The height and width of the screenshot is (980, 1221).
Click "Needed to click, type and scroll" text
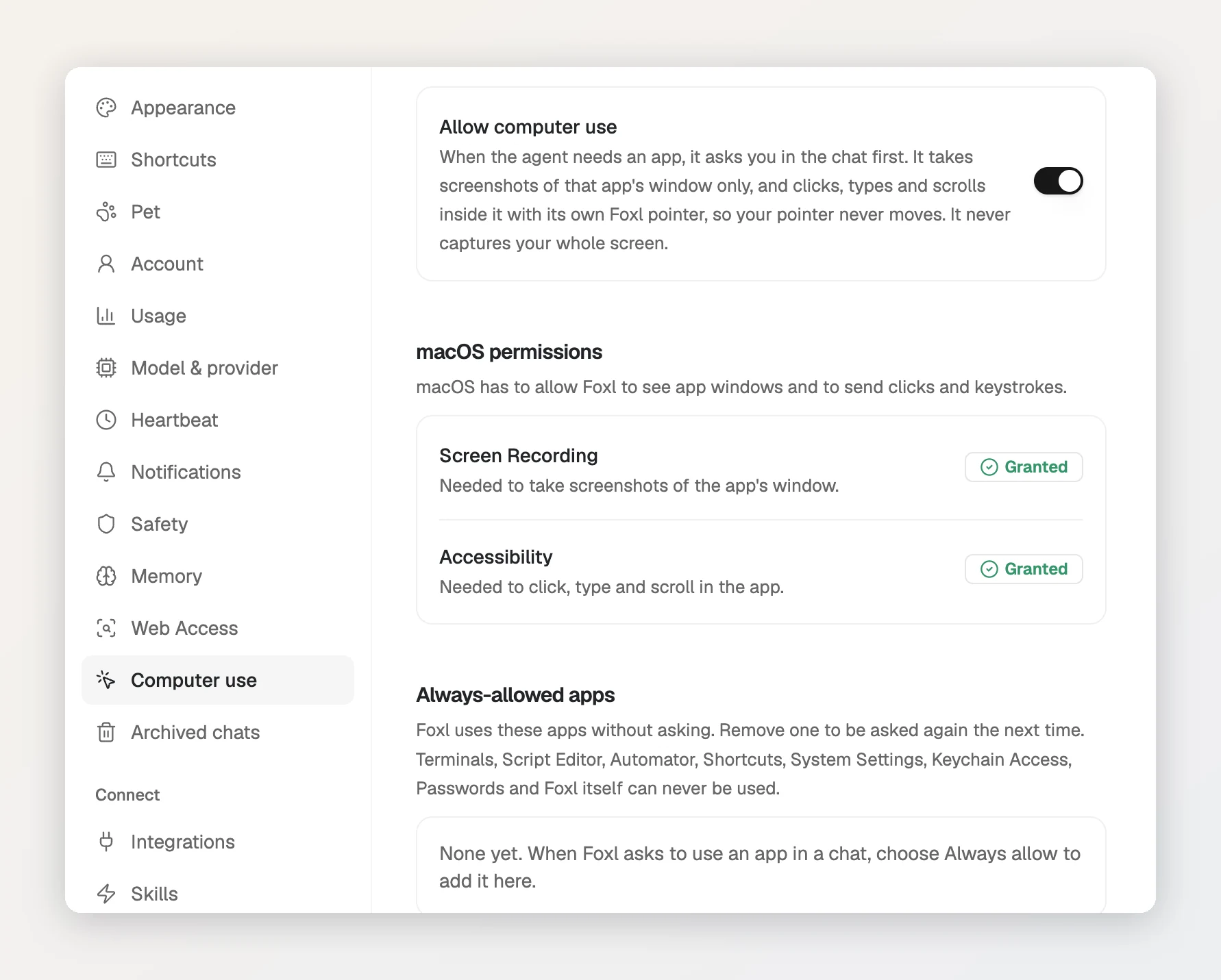[612, 587]
